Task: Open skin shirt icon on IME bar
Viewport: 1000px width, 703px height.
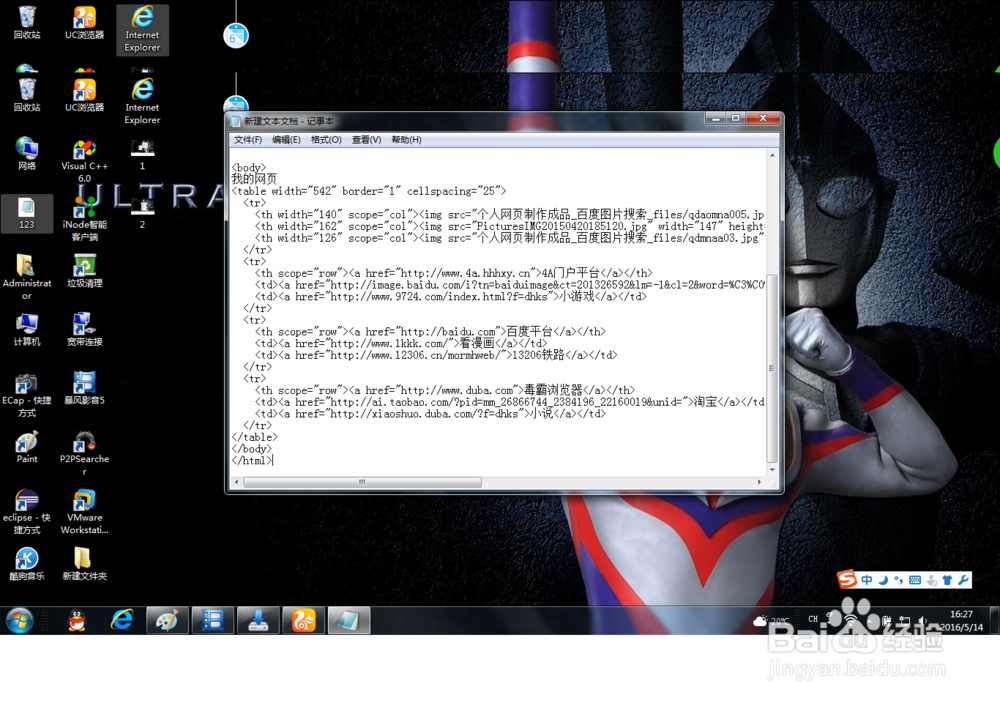Action: point(947,580)
